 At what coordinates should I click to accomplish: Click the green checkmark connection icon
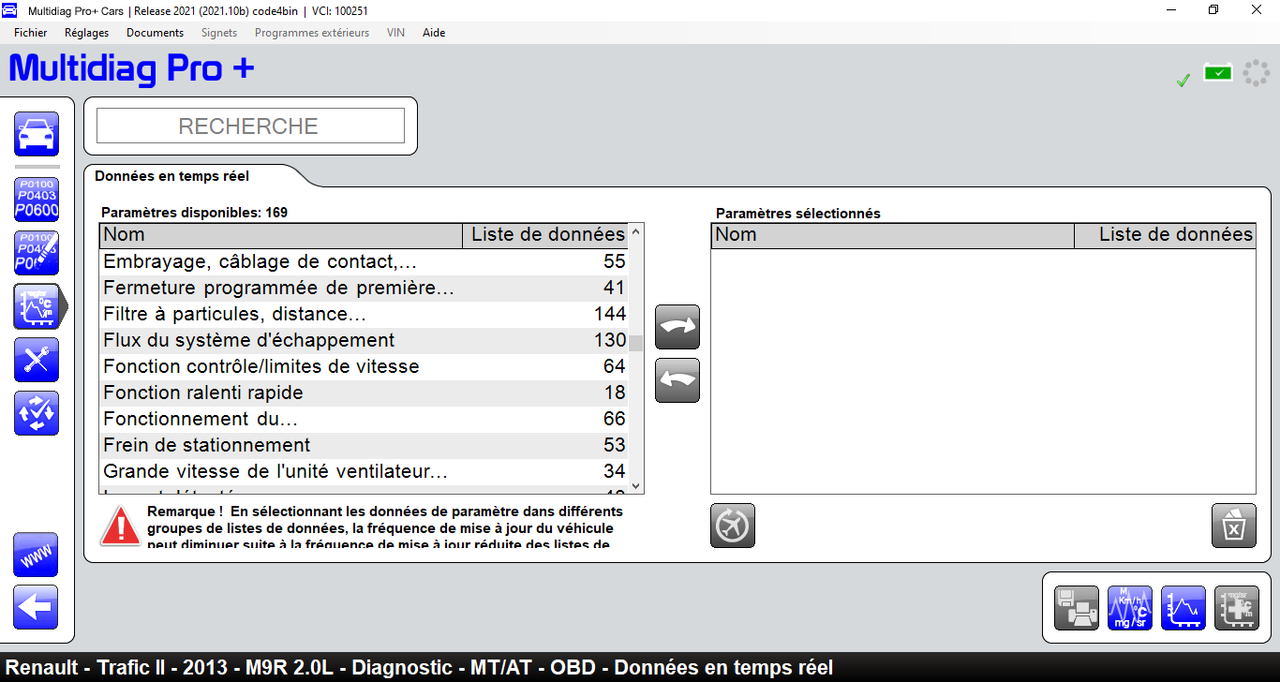1183,80
